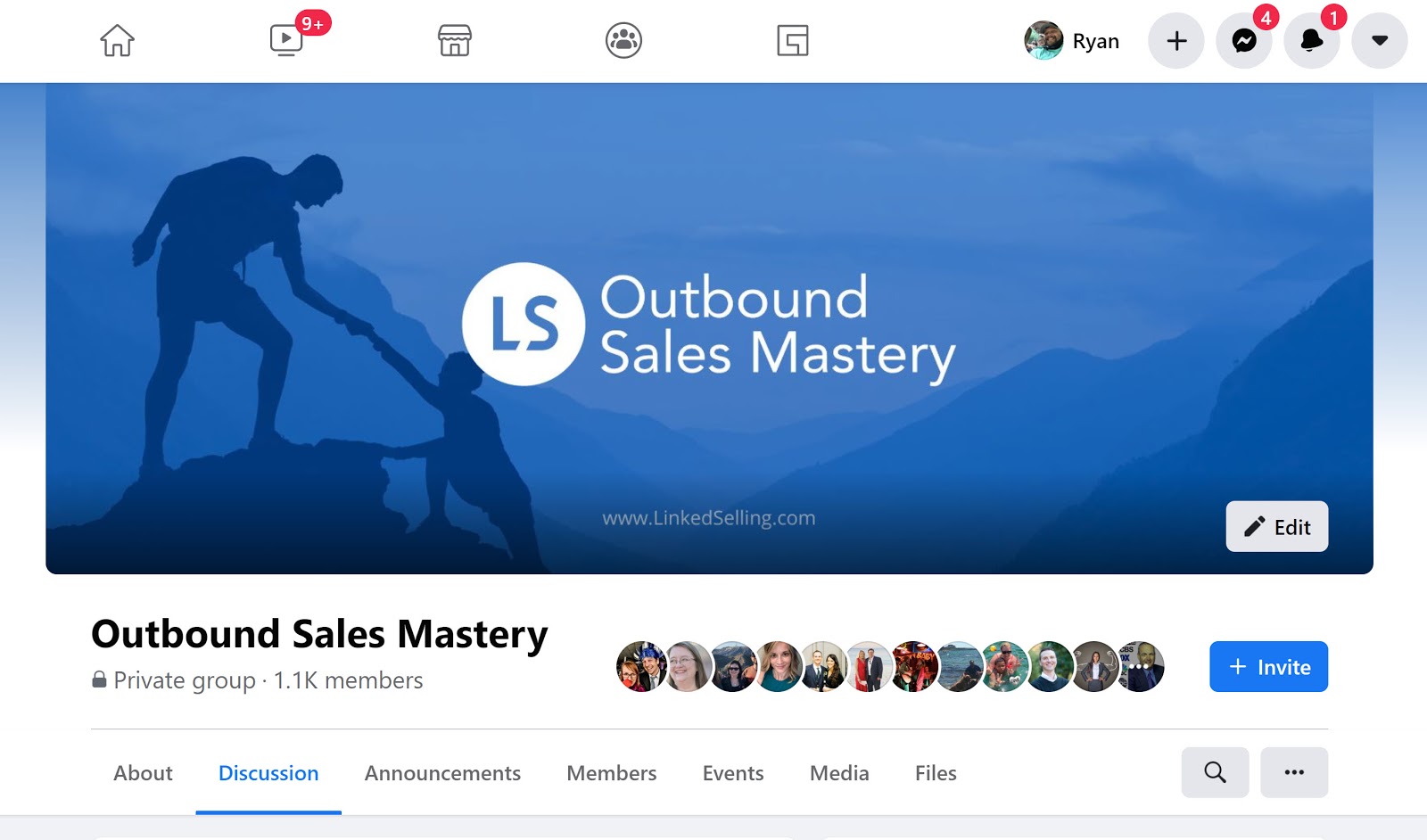Select the Discussion tab
Screen dimensions: 1427x840
point(268,773)
